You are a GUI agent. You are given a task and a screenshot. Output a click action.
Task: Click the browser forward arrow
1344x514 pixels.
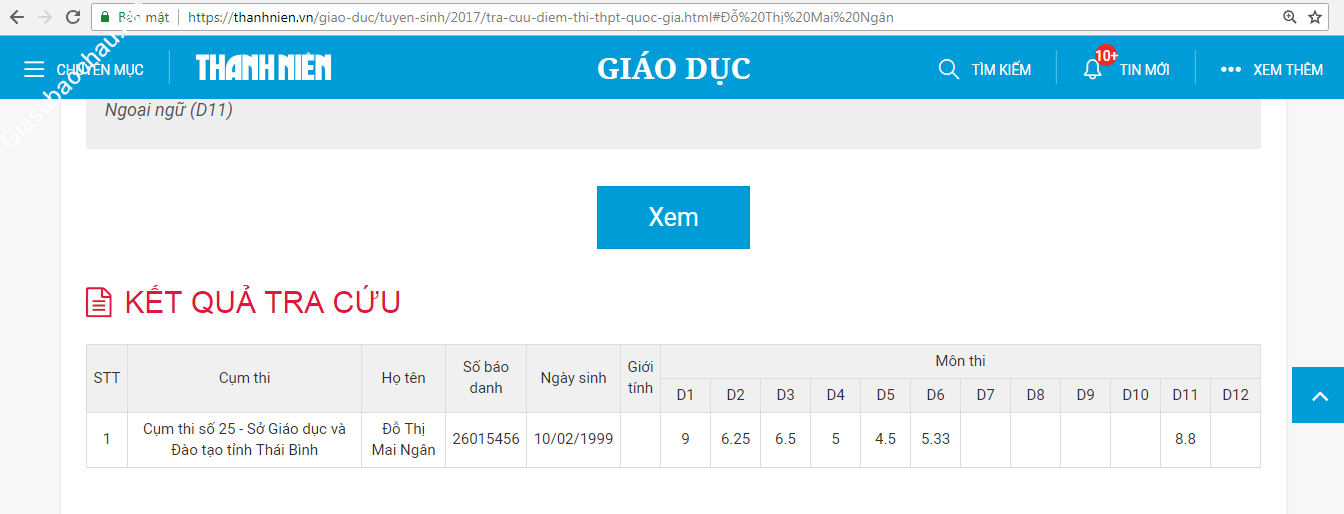tap(45, 17)
